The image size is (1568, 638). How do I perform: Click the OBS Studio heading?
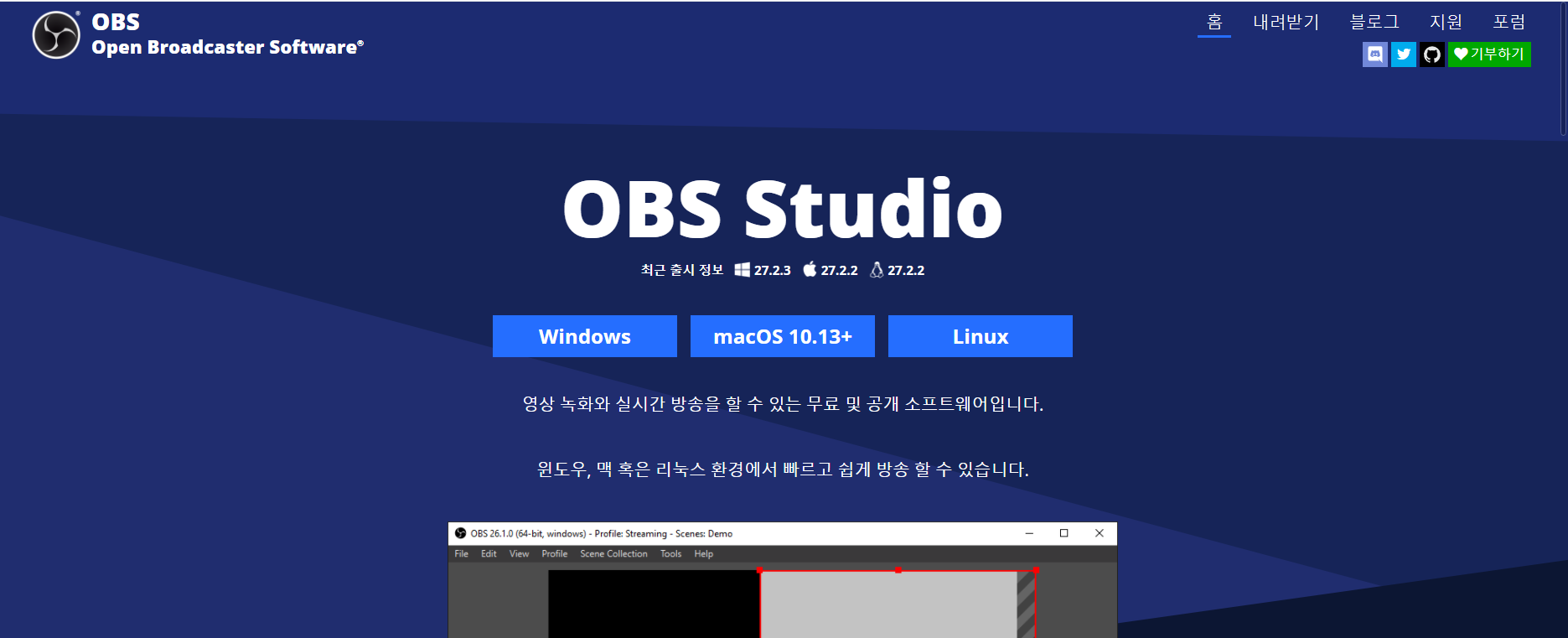click(x=783, y=208)
